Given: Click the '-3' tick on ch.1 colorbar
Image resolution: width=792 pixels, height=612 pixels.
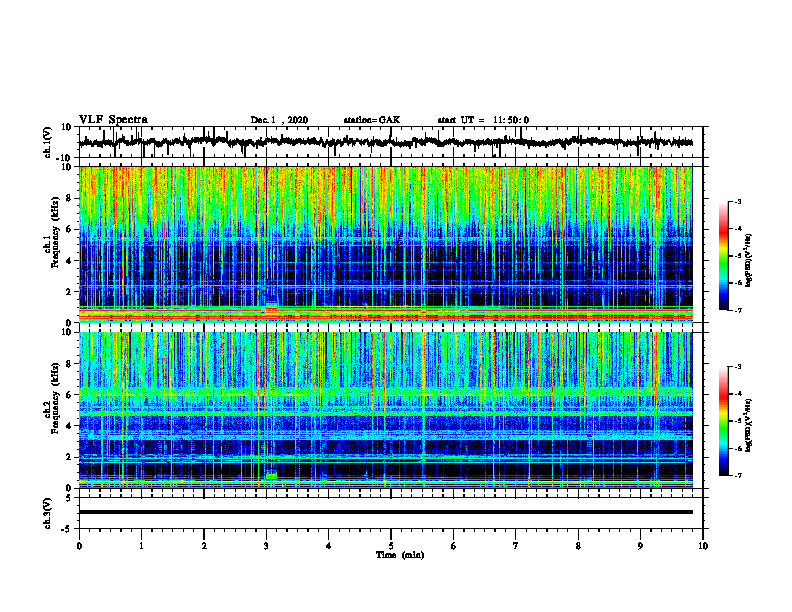Looking at the screenshot, I should click(738, 202).
